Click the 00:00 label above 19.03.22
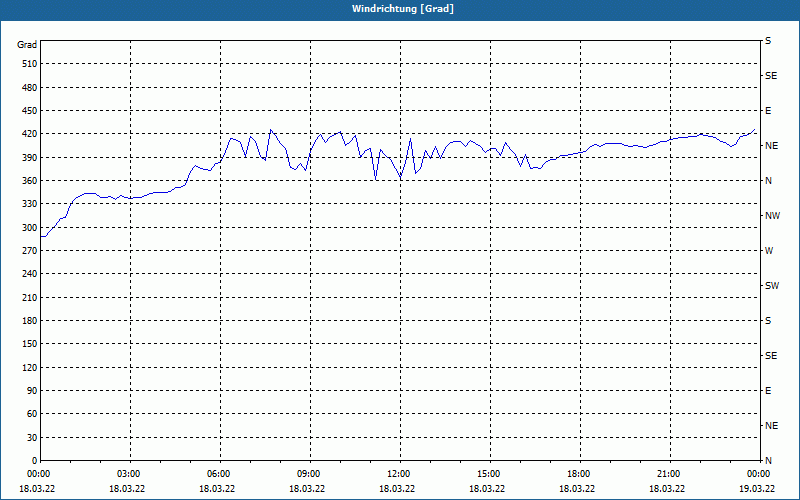The width and height of the screenshot is (800, 500). (759, 474)
